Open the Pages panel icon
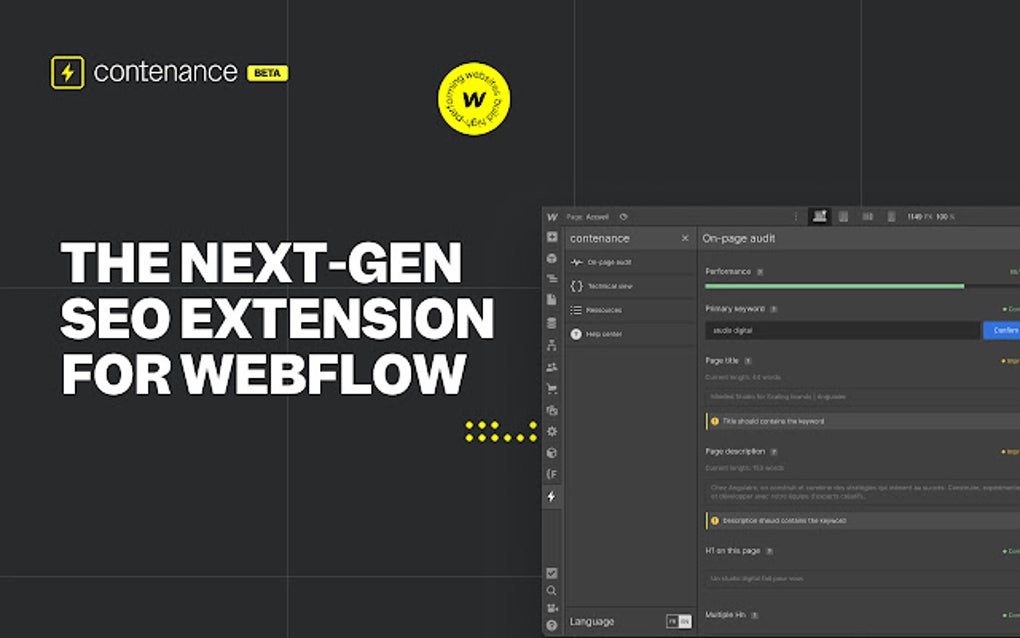The height and width of the screenshot is (638, 1020). 552,300
